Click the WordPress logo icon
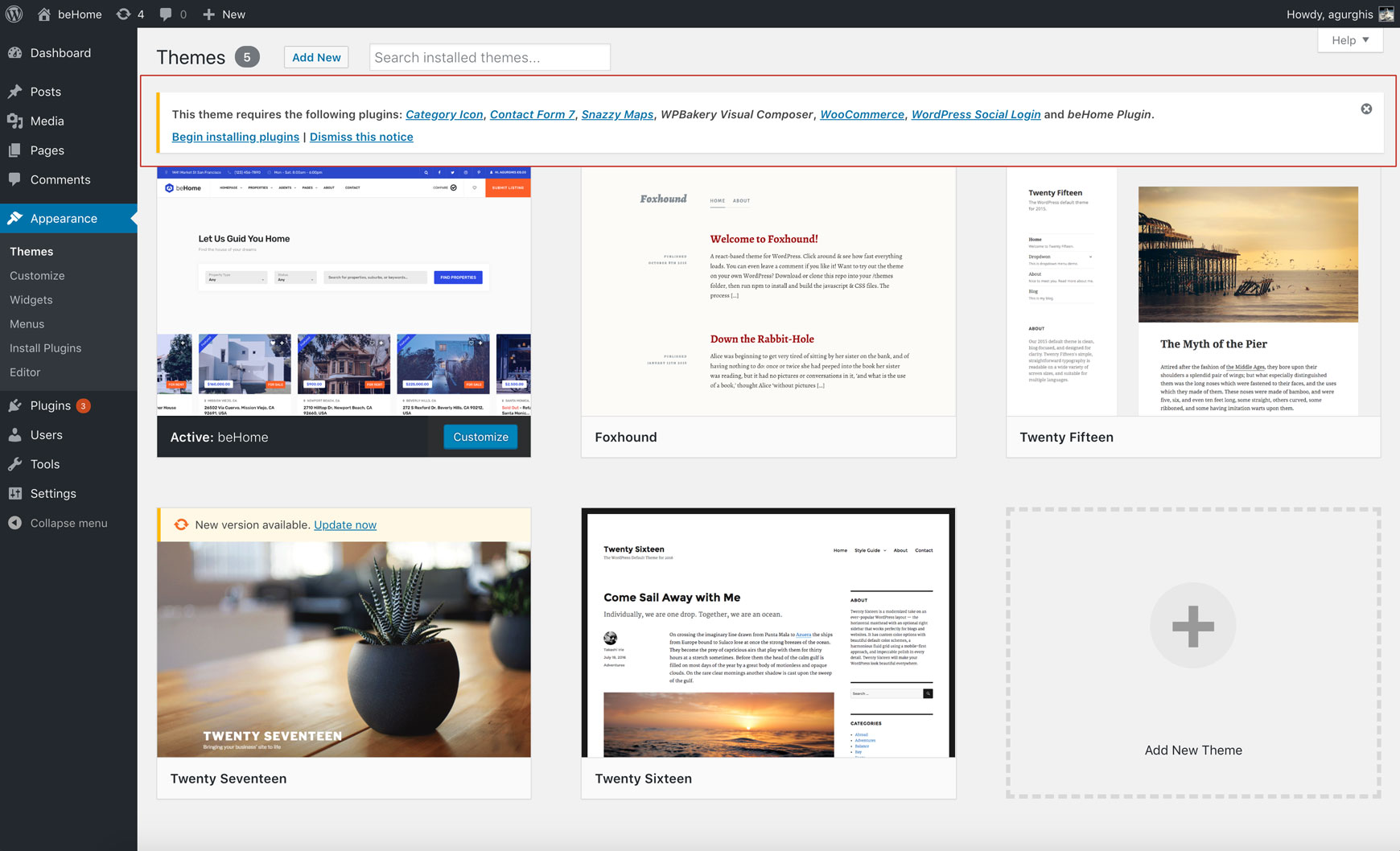This screenshot has height=851, width=1400. [x=14, y=14]
